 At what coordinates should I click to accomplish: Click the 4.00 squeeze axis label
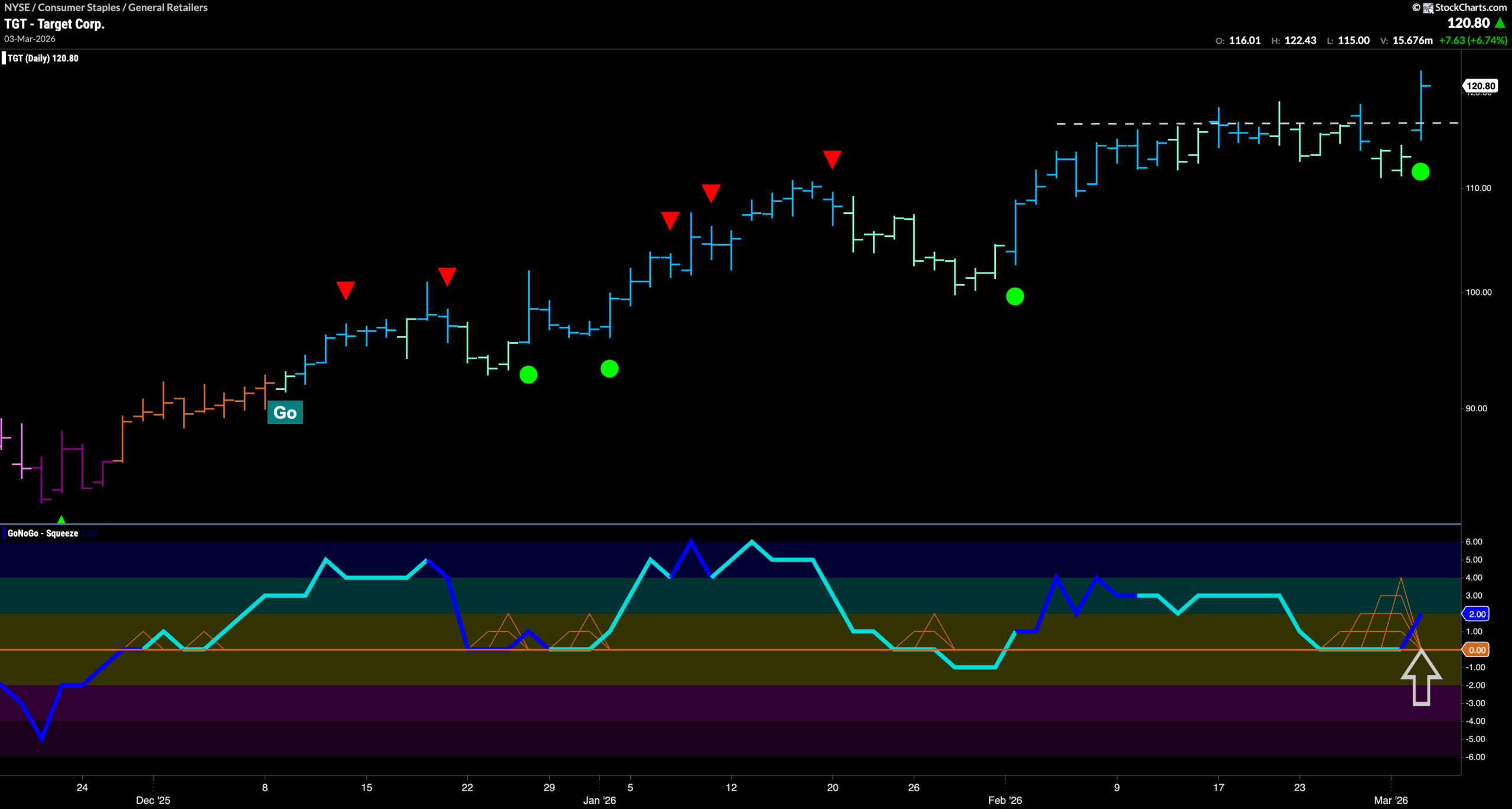[1474, 577]
